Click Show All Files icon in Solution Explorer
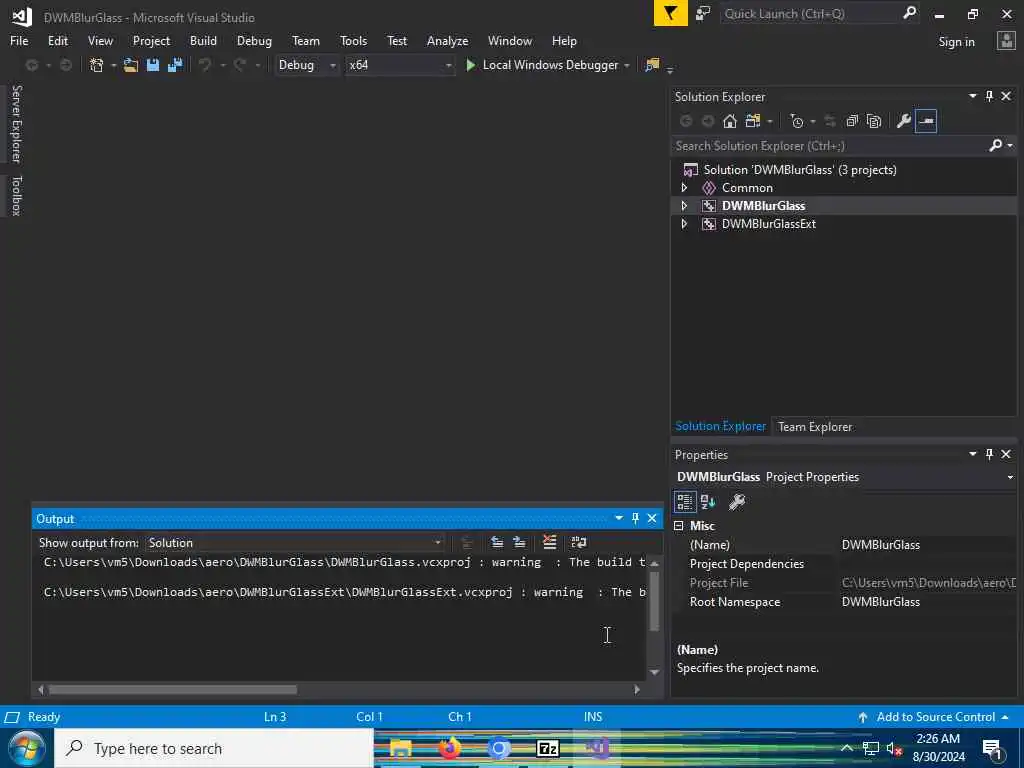This screenshot has height=768, width=1024. tap(874, 121)
